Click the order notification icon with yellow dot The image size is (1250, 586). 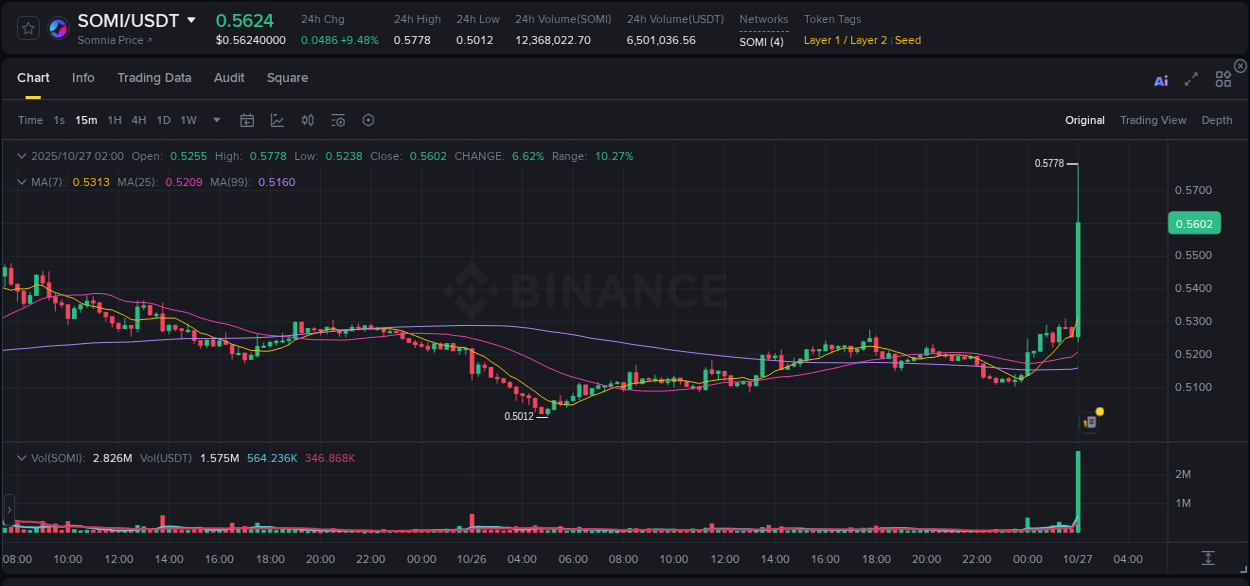(x=1089, y=421)
